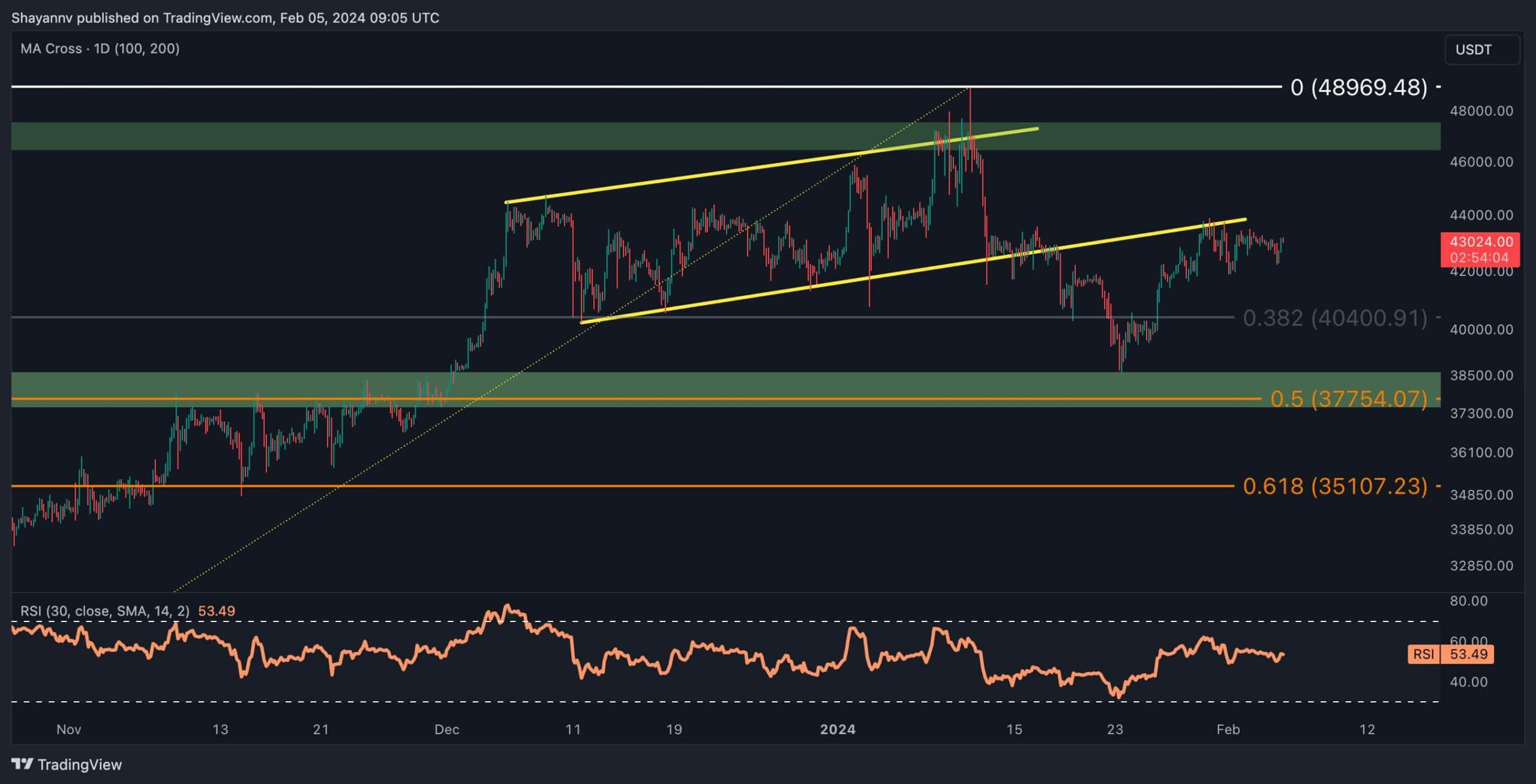
Task: Click the upper green resistance zone
Action: [x=360, y=136]
